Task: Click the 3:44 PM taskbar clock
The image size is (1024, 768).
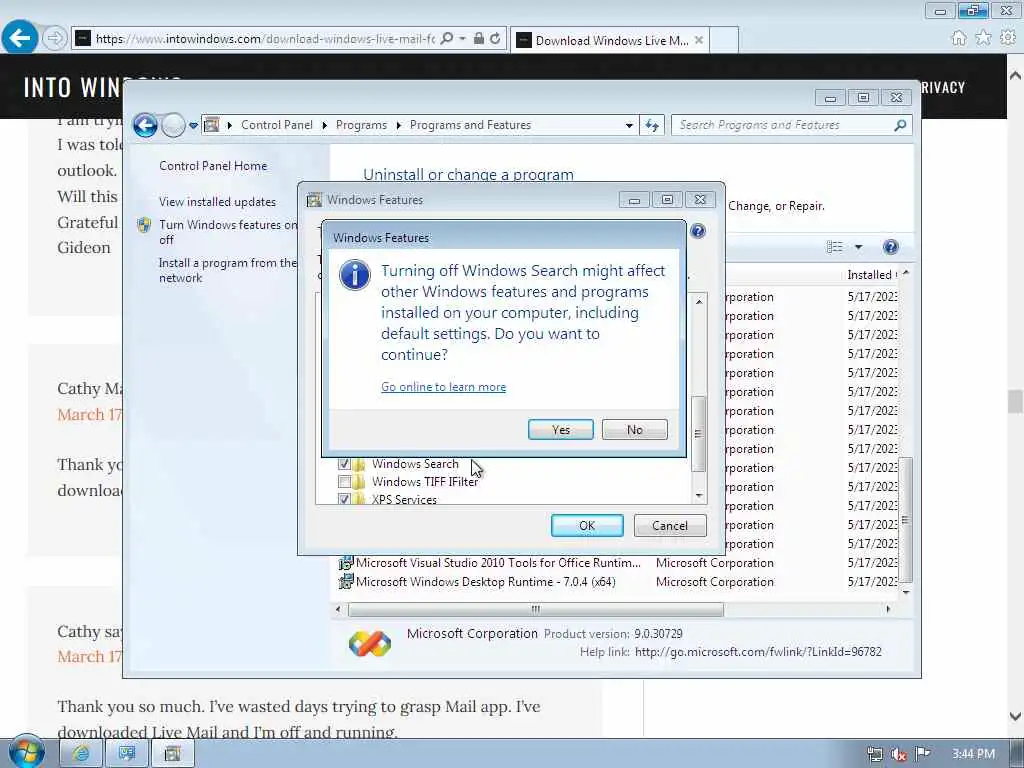Action: 973,754
